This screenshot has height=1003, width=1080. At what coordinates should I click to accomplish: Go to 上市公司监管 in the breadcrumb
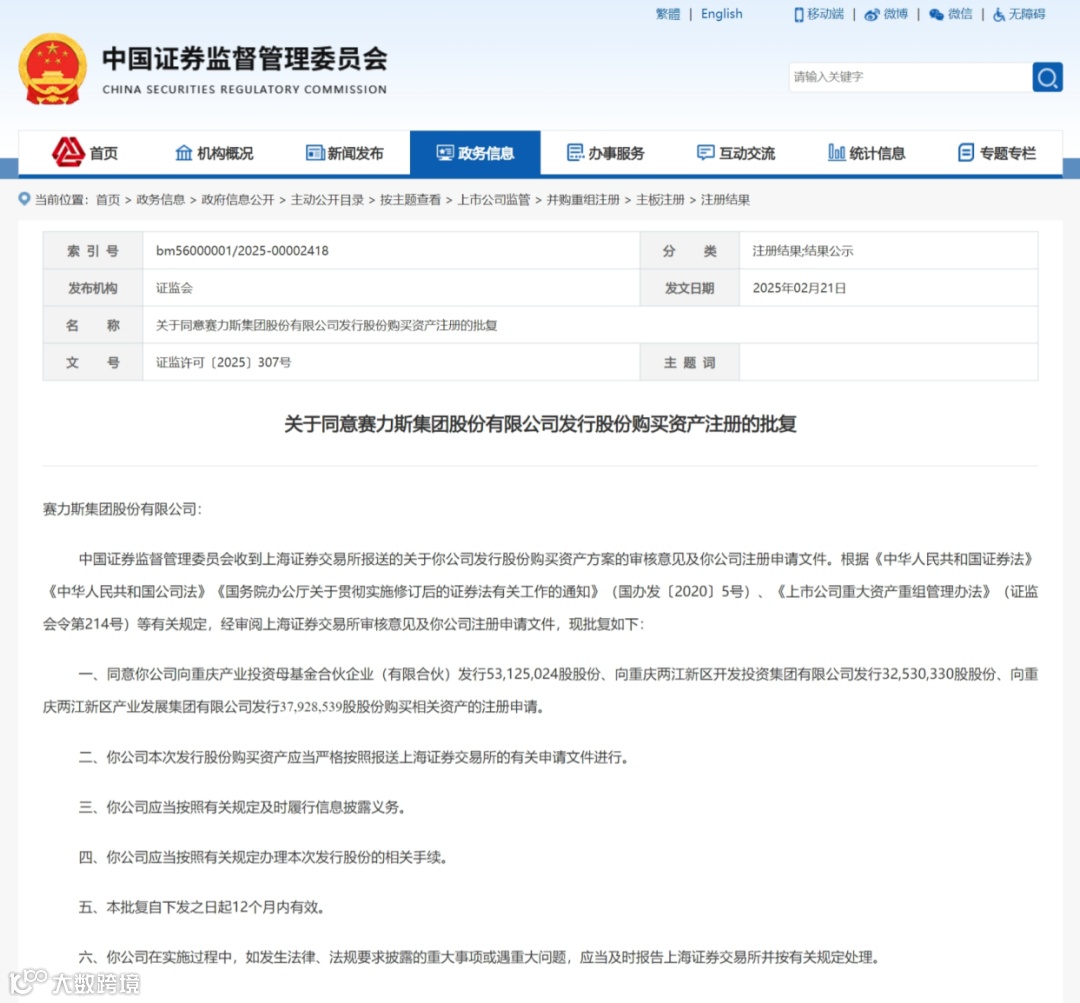point(494,200)
